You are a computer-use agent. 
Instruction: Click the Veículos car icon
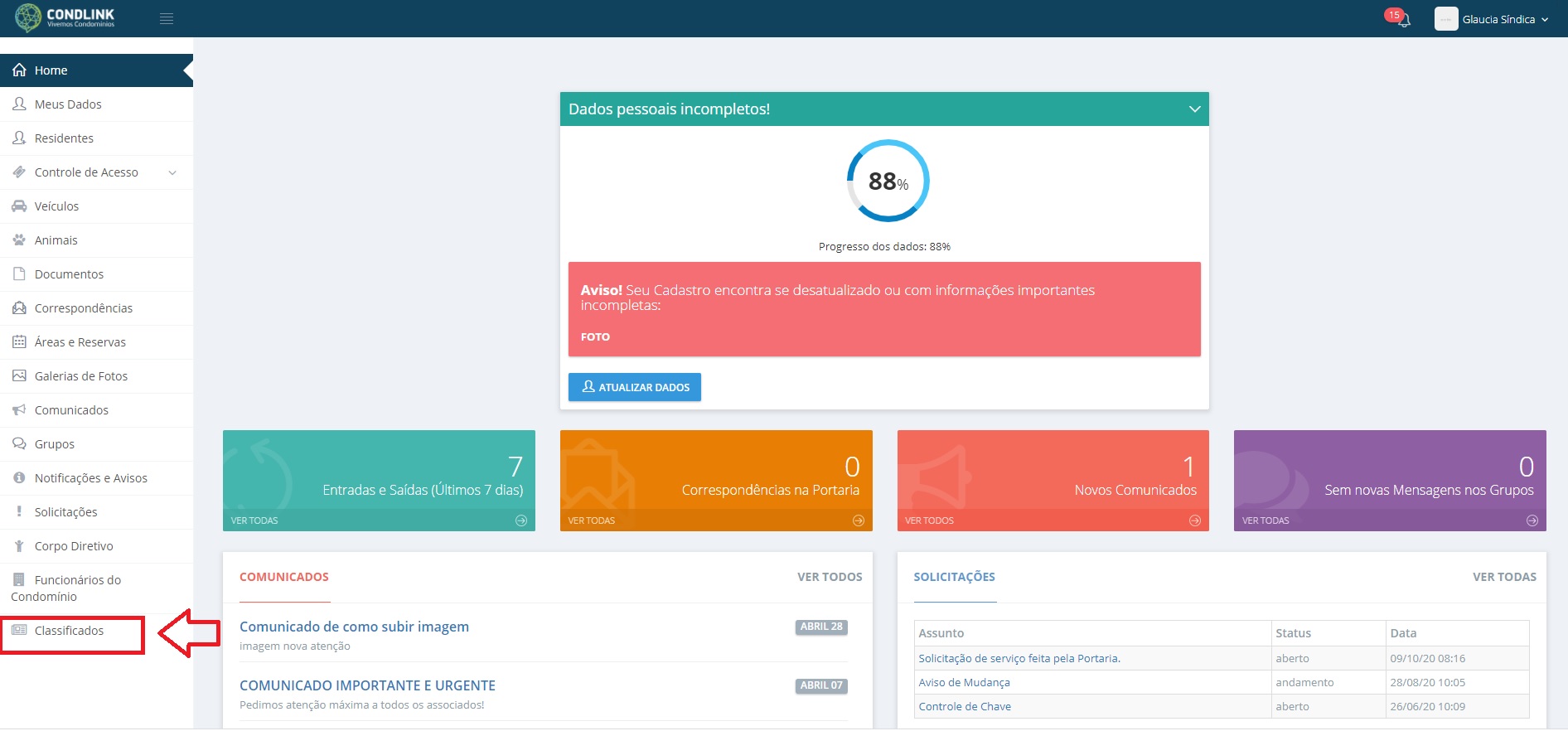click(19, 206)
